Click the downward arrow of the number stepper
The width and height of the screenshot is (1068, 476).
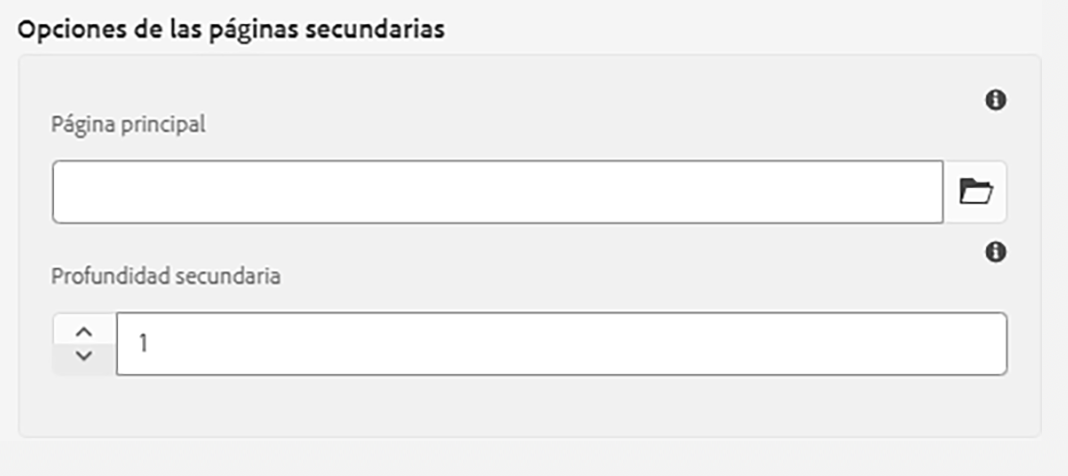(84, 357)
